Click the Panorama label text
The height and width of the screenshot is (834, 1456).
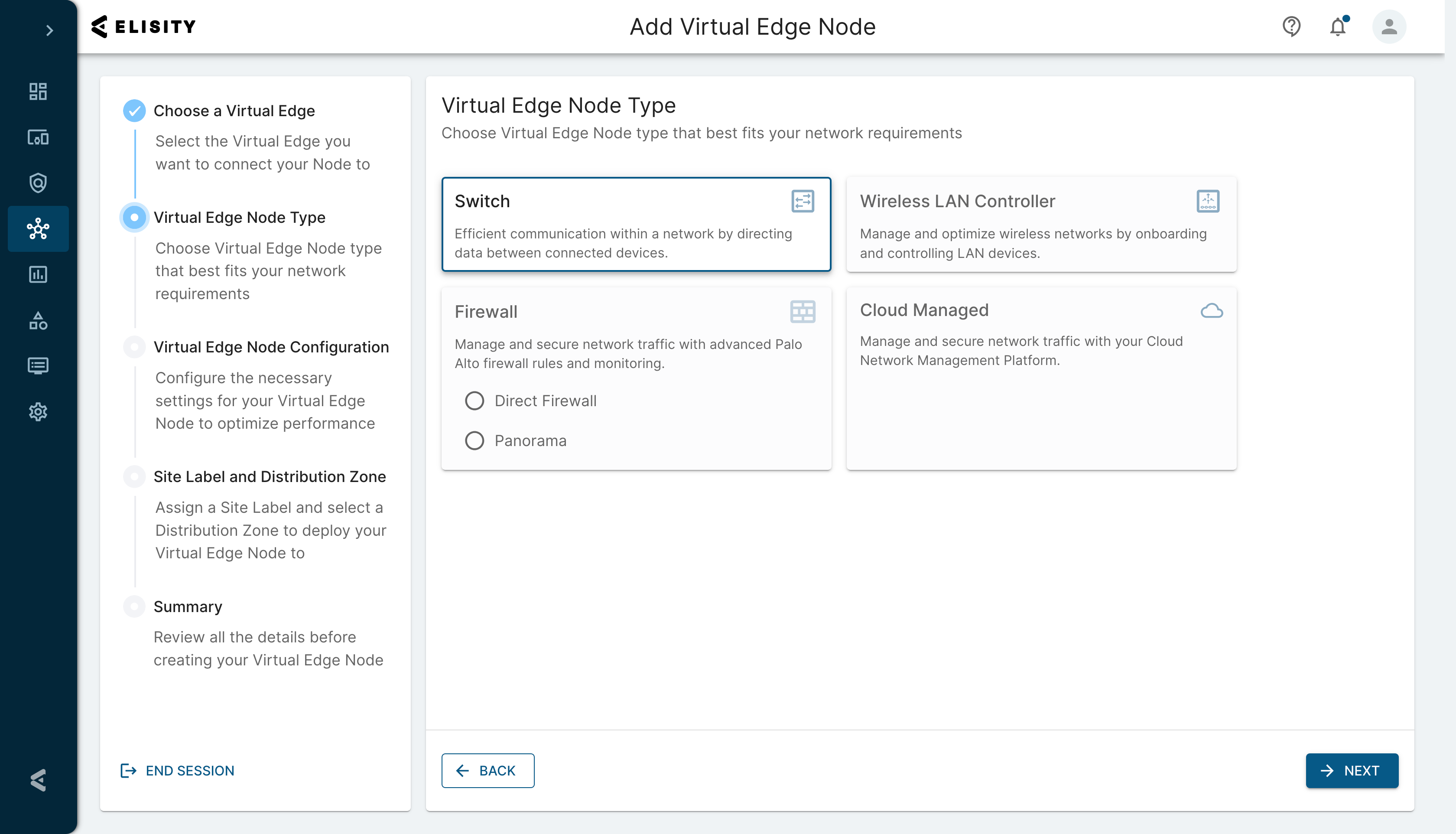531,440
